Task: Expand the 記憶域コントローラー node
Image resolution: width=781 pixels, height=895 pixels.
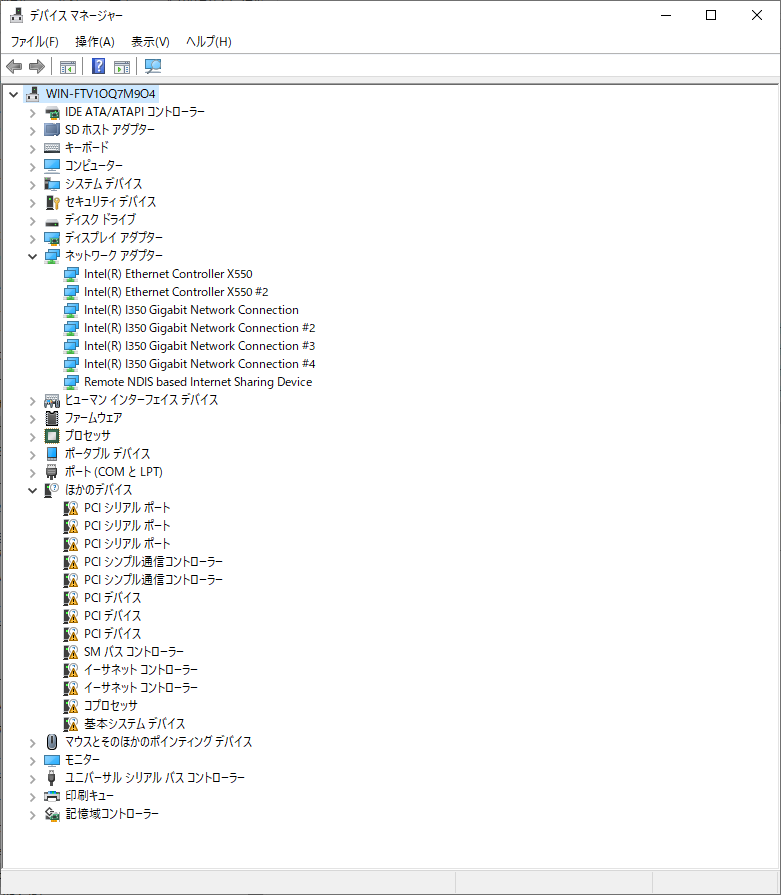Action: tap(33, 814)
